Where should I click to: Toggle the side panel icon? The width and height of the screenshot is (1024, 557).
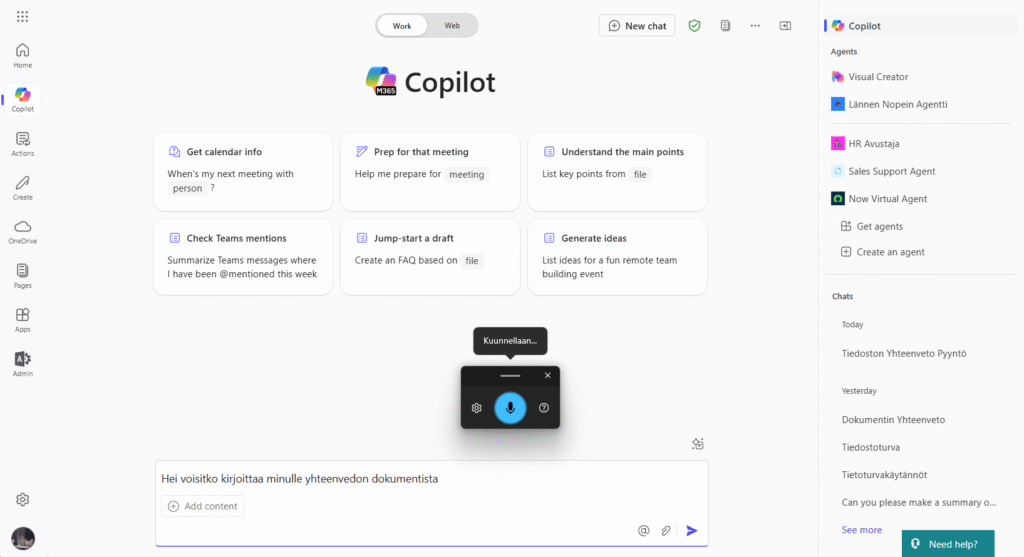[785, 26]
